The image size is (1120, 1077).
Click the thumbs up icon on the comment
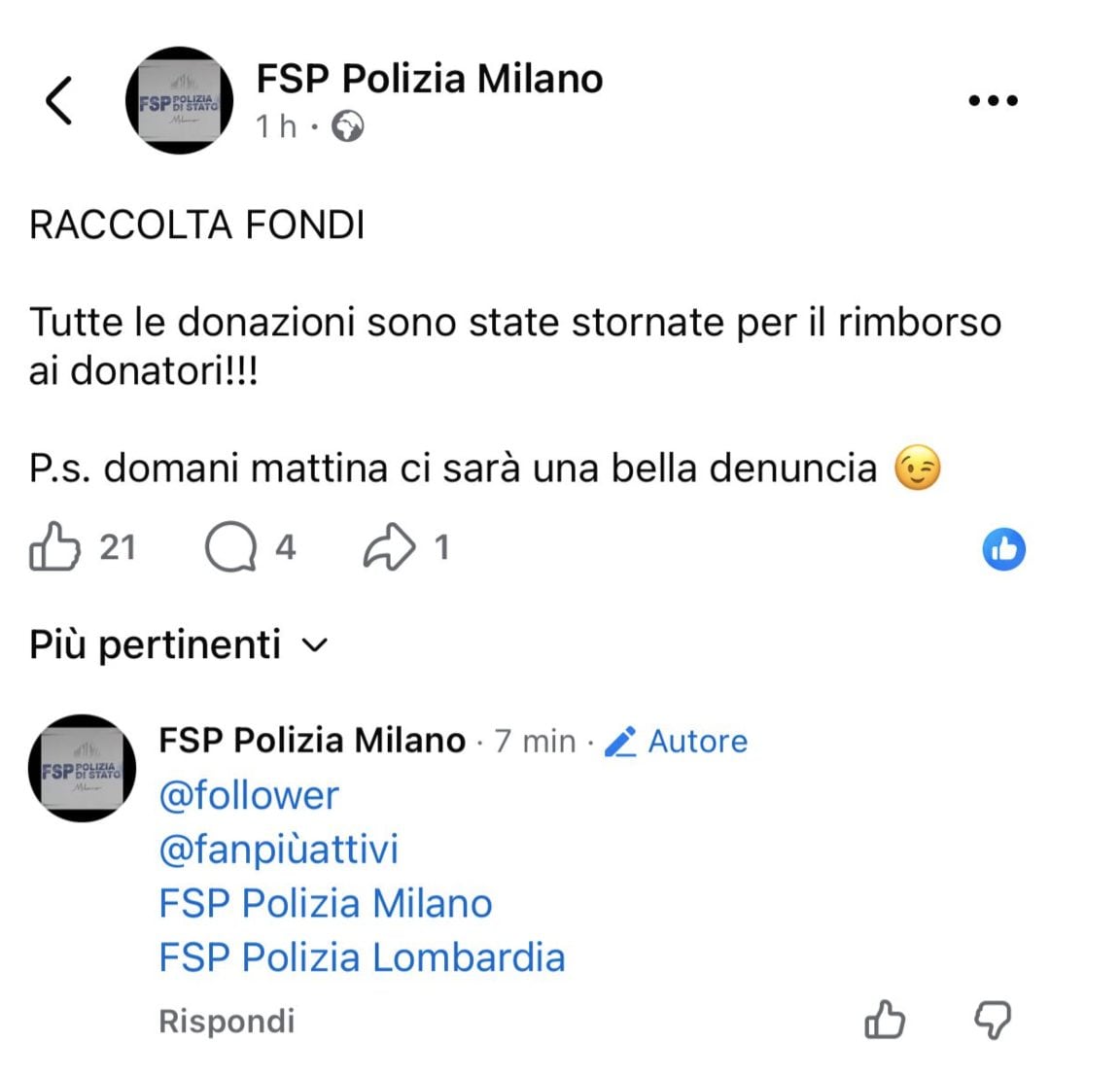884,1022
